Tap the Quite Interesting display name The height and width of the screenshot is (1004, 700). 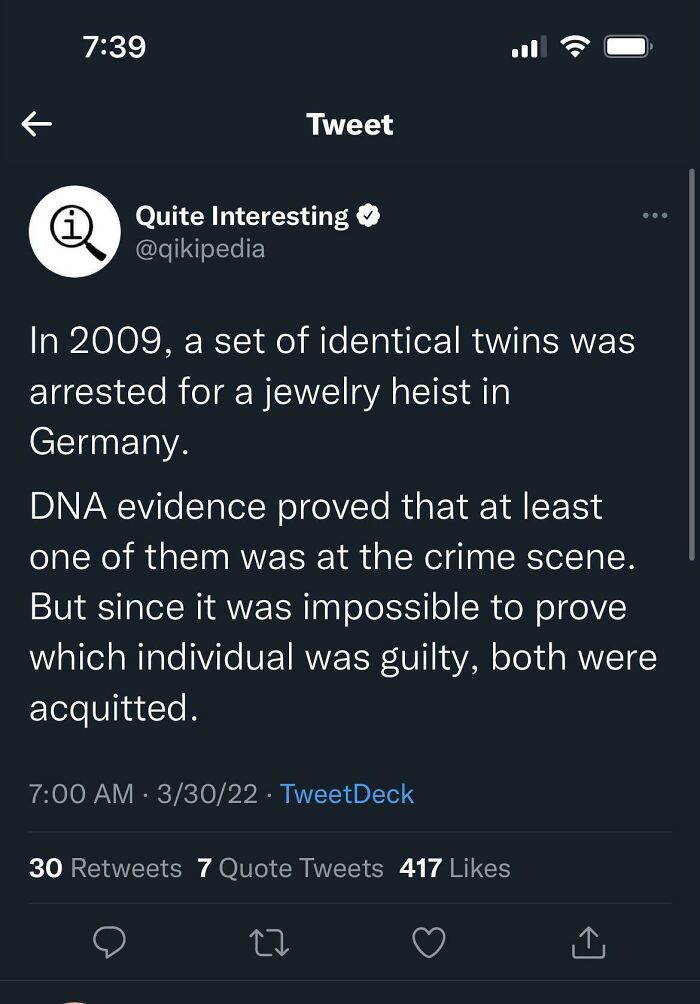coord(242,216)
